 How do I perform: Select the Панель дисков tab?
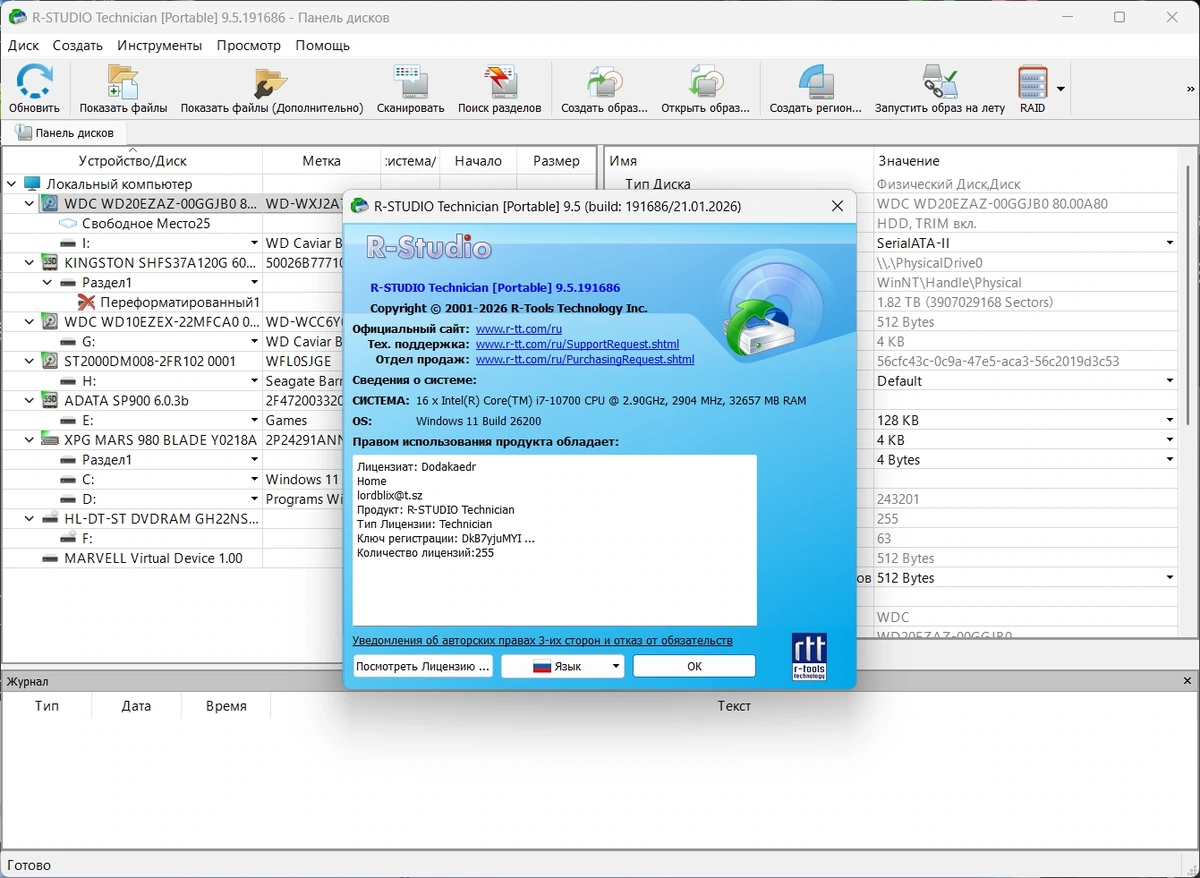tap(64, 132)
